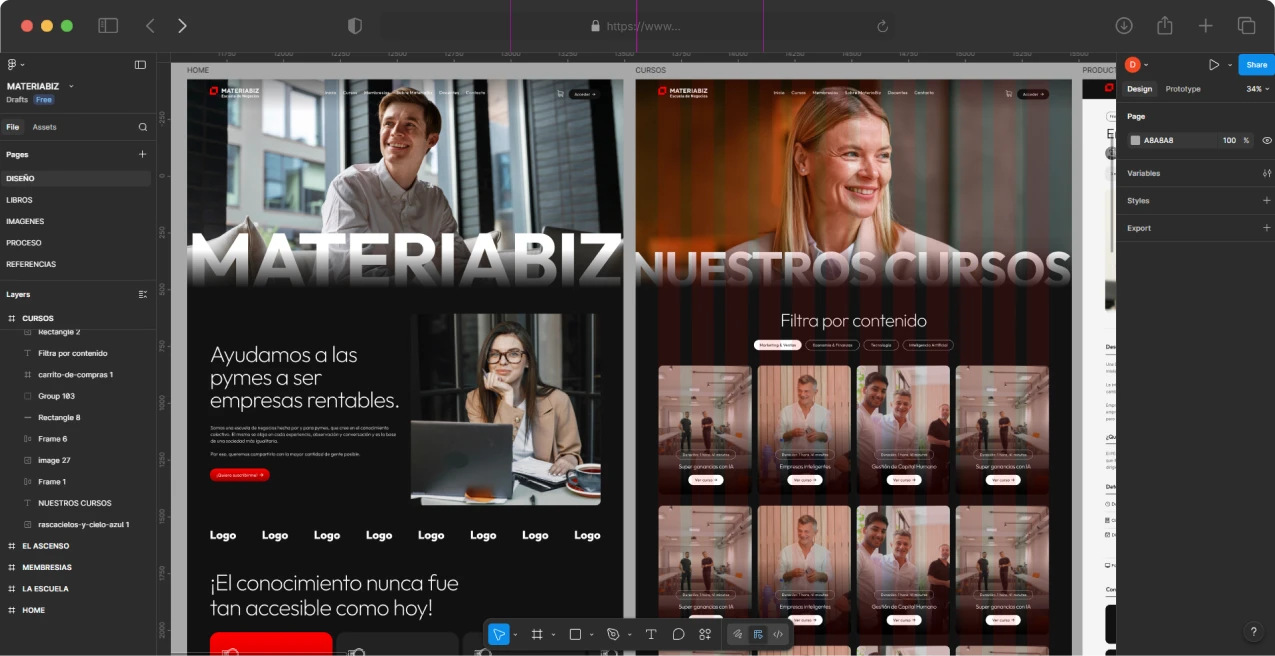Switch to the Assets tab

click(44, 127)
